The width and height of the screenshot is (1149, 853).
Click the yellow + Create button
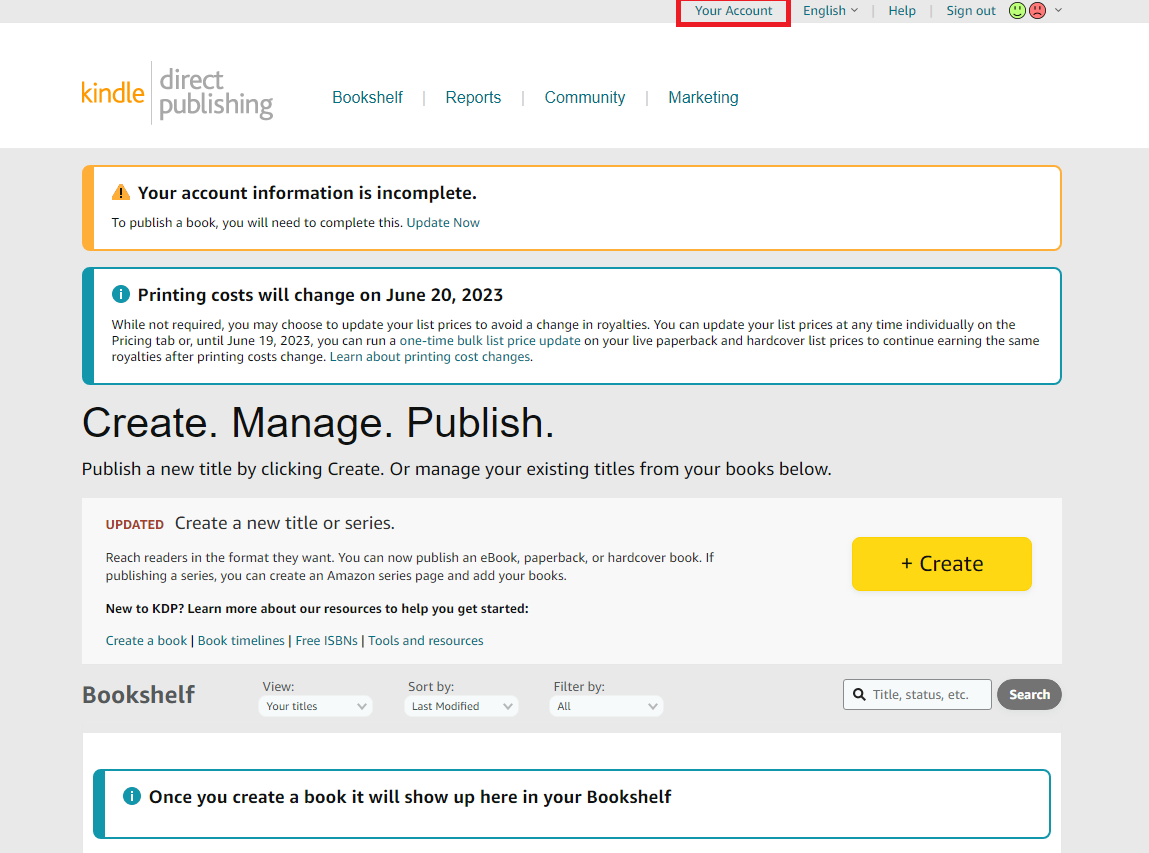tap(942, 564)
